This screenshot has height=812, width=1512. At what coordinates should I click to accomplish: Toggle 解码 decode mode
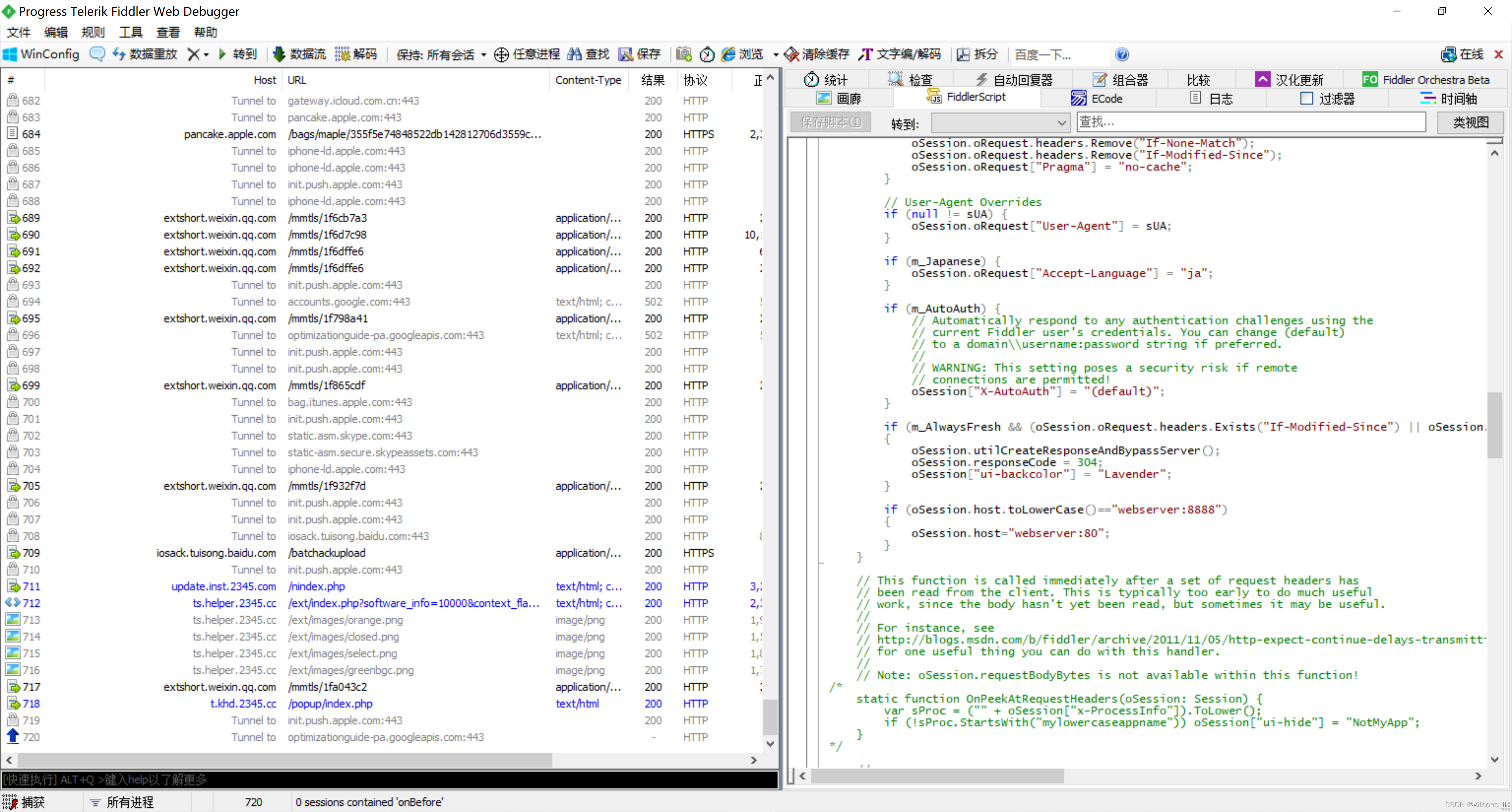click(356, 54)
